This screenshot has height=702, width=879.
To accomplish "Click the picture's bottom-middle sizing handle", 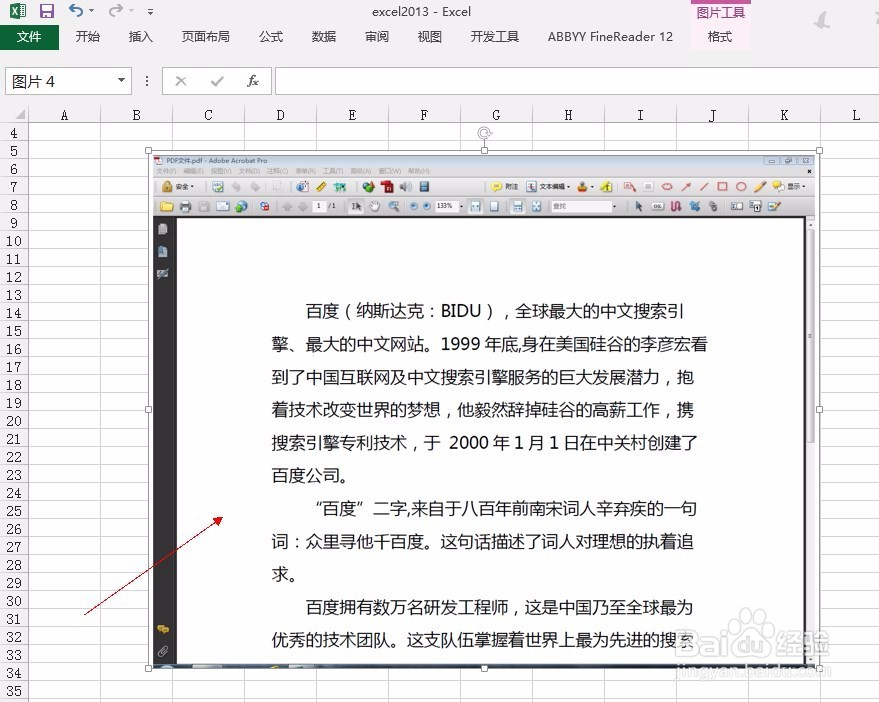I will click(x=484, y=668).
